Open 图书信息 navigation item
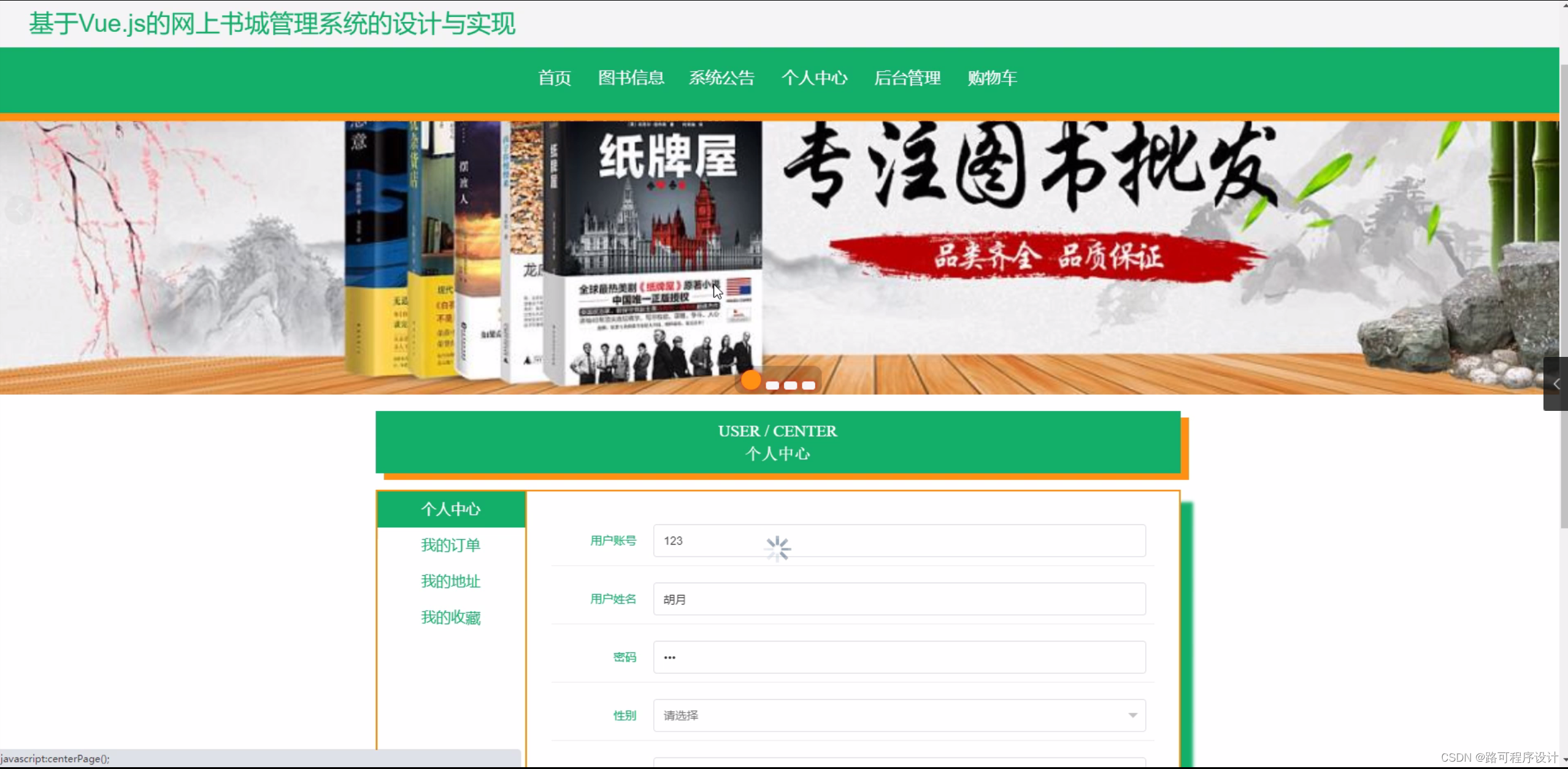 pyautogui.click(x=631, y=78)
